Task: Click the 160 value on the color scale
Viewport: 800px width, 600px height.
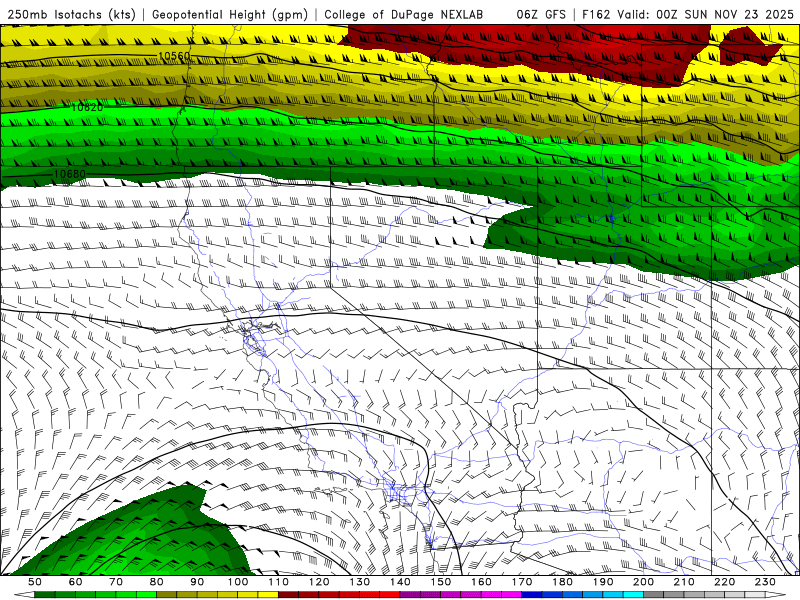Action: point(481,582)
